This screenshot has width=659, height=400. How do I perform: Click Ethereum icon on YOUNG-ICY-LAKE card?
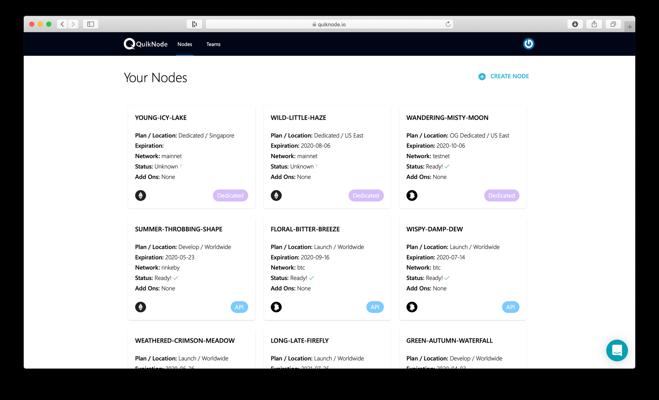pyautogui.click(x=141, y=195)
